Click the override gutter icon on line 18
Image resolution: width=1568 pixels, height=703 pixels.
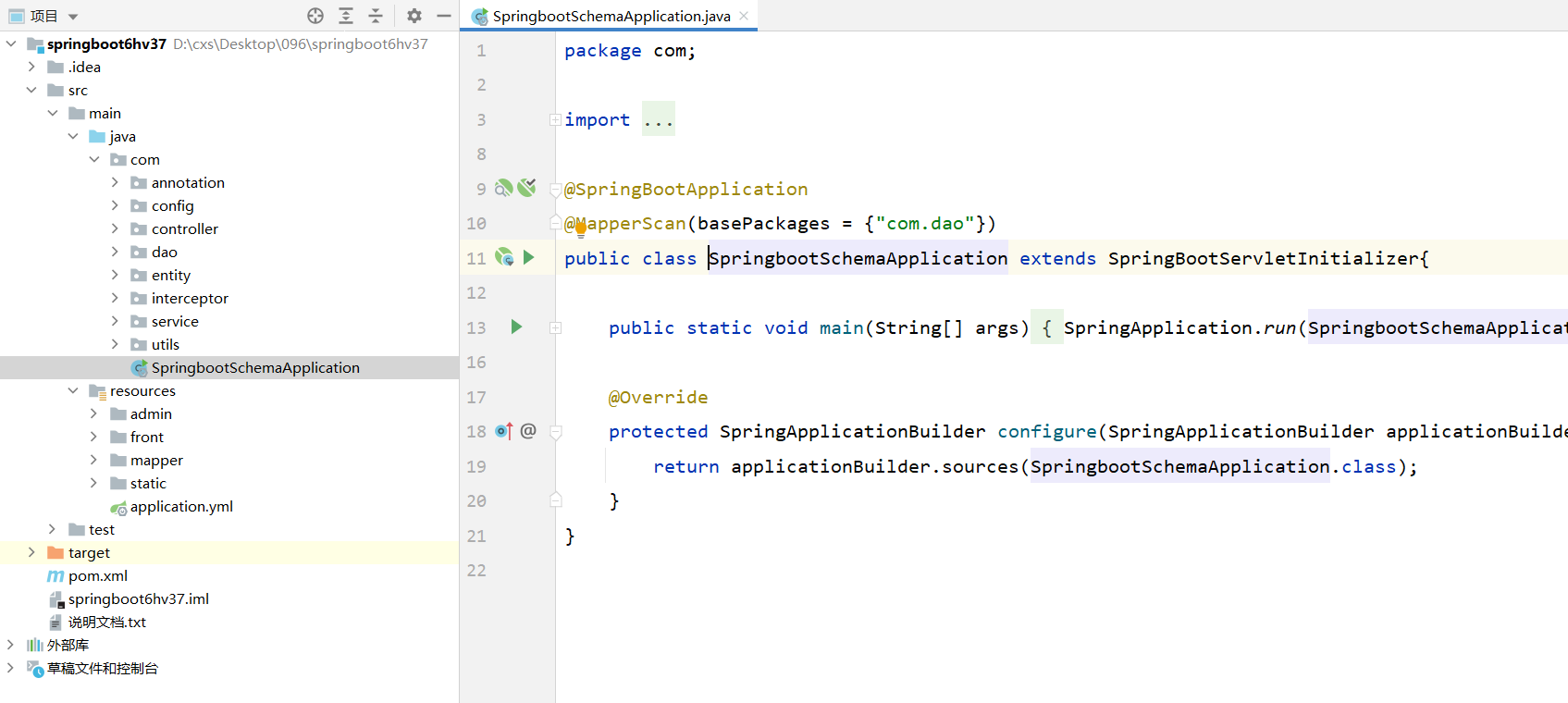pyautogui.click(x=504, y=431)
